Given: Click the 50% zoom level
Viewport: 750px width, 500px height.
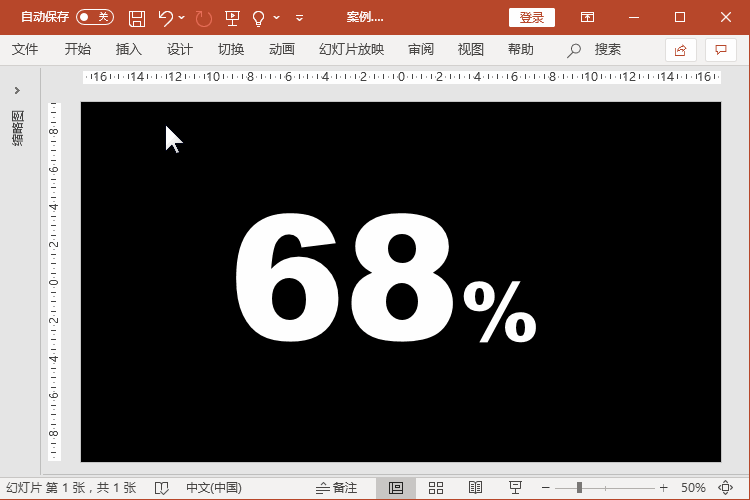Looking at the screenshot, I should tap(693, 488).
